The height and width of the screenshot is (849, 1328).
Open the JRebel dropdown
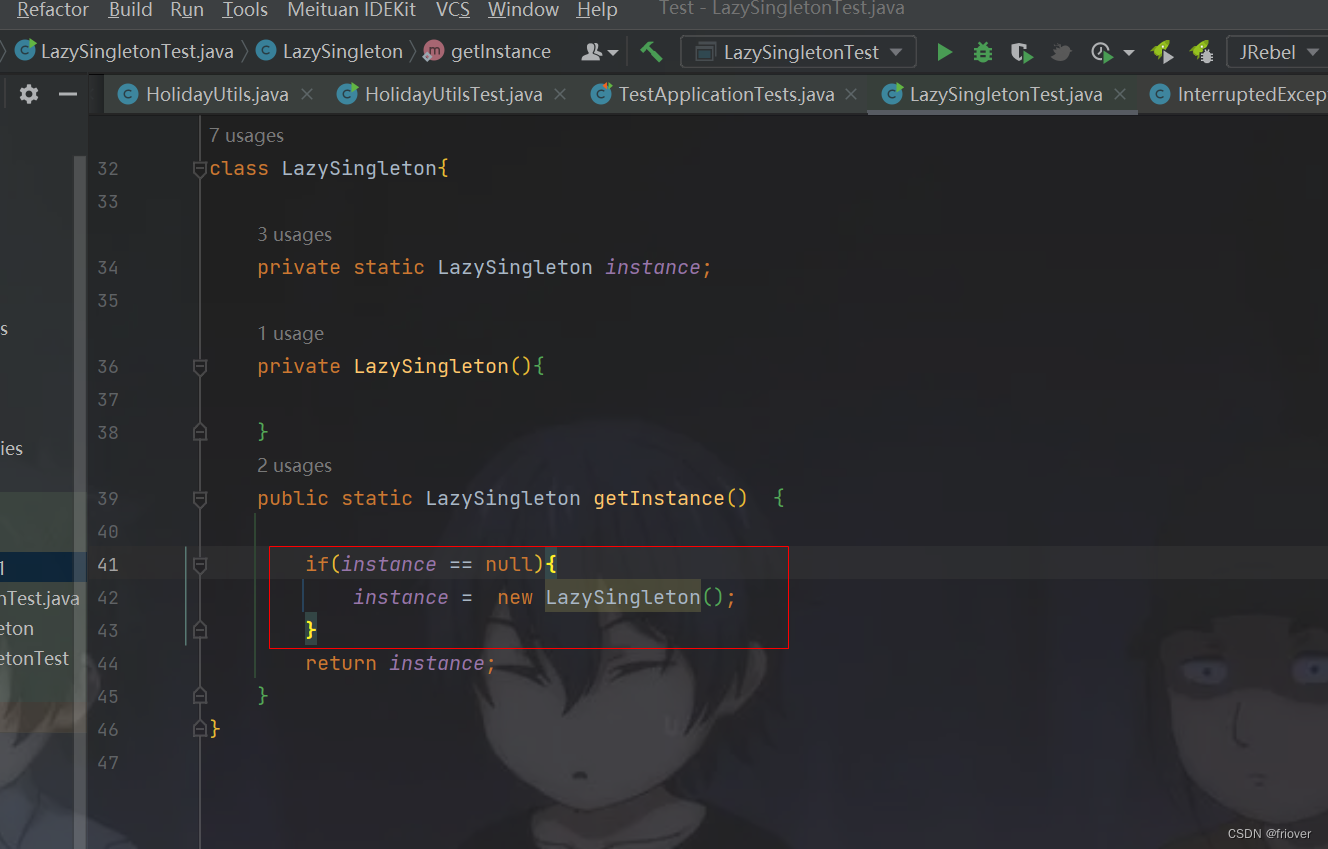[1277, 52]
